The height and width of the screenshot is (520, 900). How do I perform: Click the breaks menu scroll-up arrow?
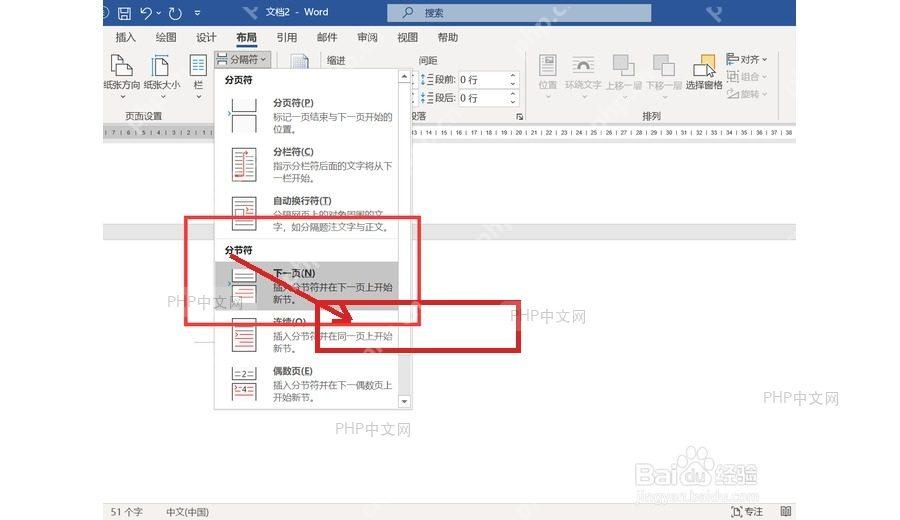(x=404, y=76)
